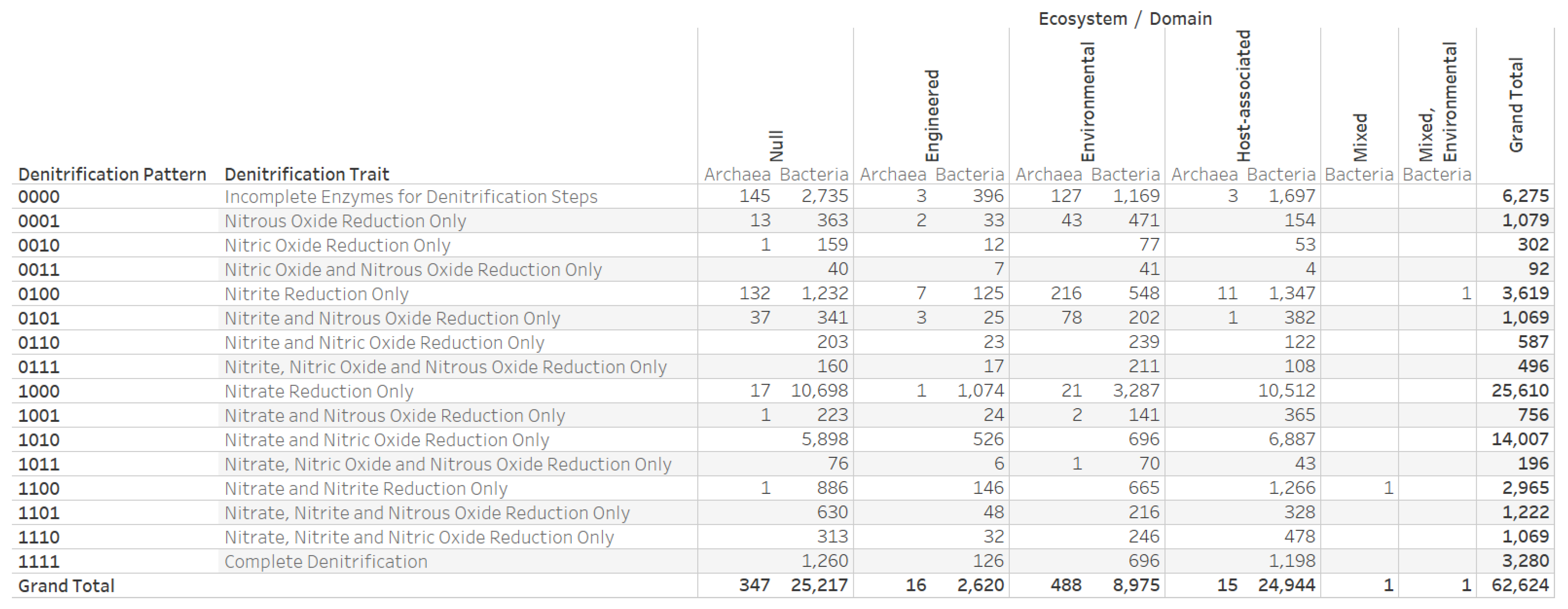Click the Nitrite Reduction Only trait label
Image resolution: width=1568 pixels, height=609 pixels.
[317, 294]
